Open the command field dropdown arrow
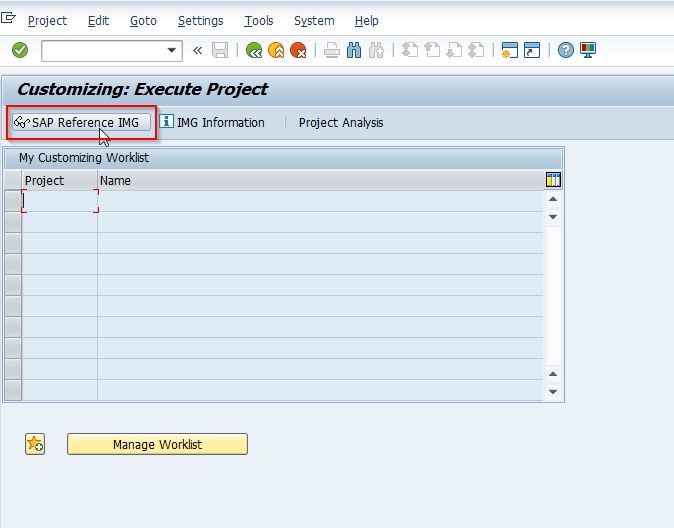 coord(172,50)
